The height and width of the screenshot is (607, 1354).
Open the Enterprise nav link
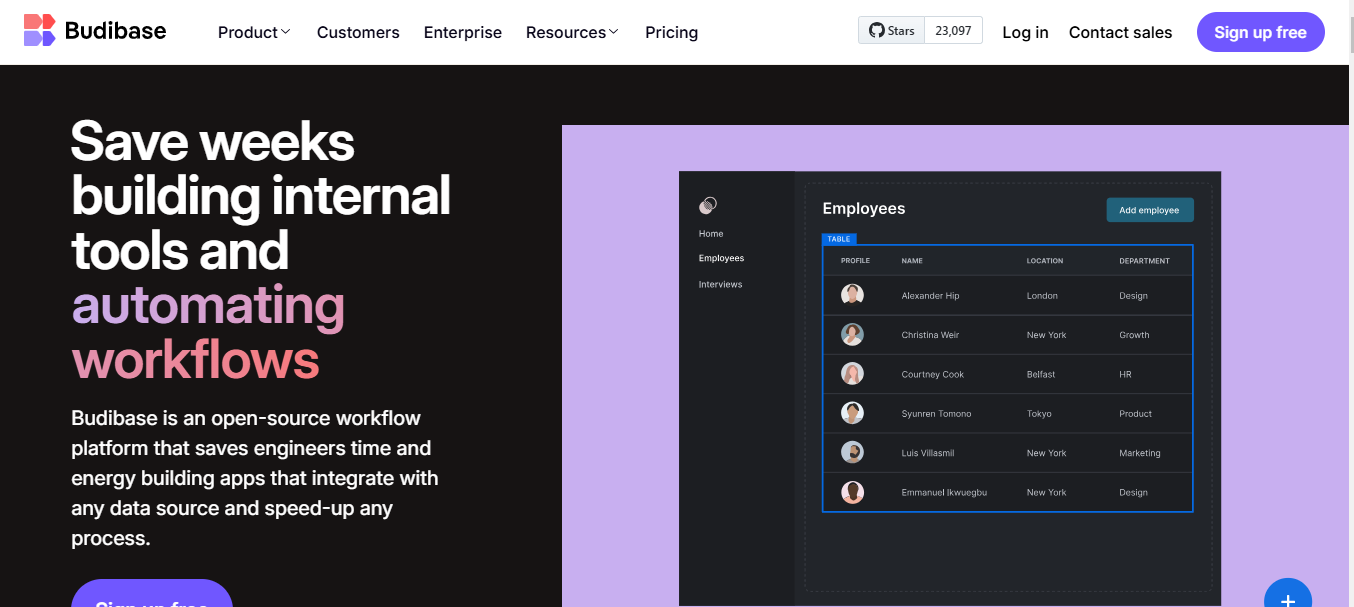coord(463,32)
